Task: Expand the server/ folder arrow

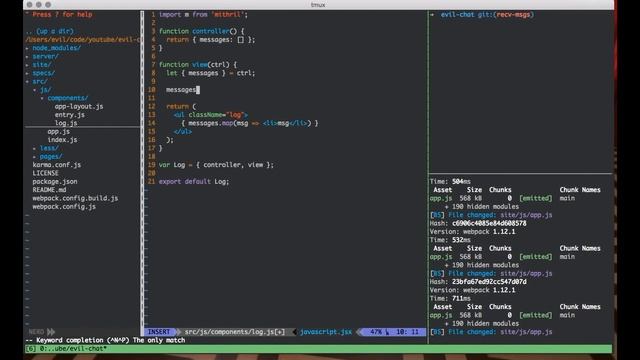Action: tap(27, 57)
